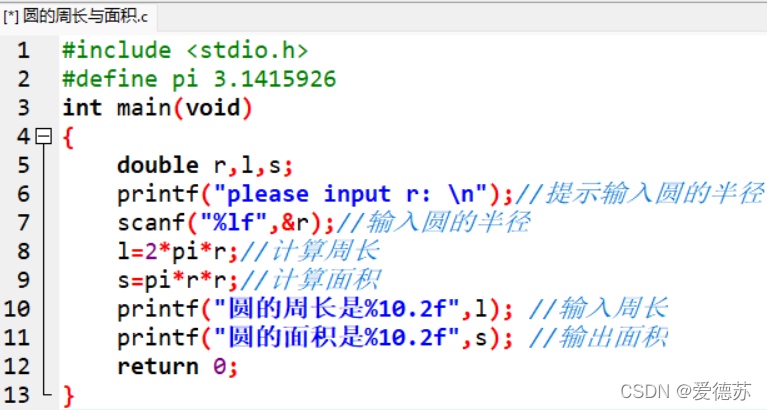Click line number 11 in the gutter
Image resolution: width=767 pixels, height=410 pixels.
(17, 338)
